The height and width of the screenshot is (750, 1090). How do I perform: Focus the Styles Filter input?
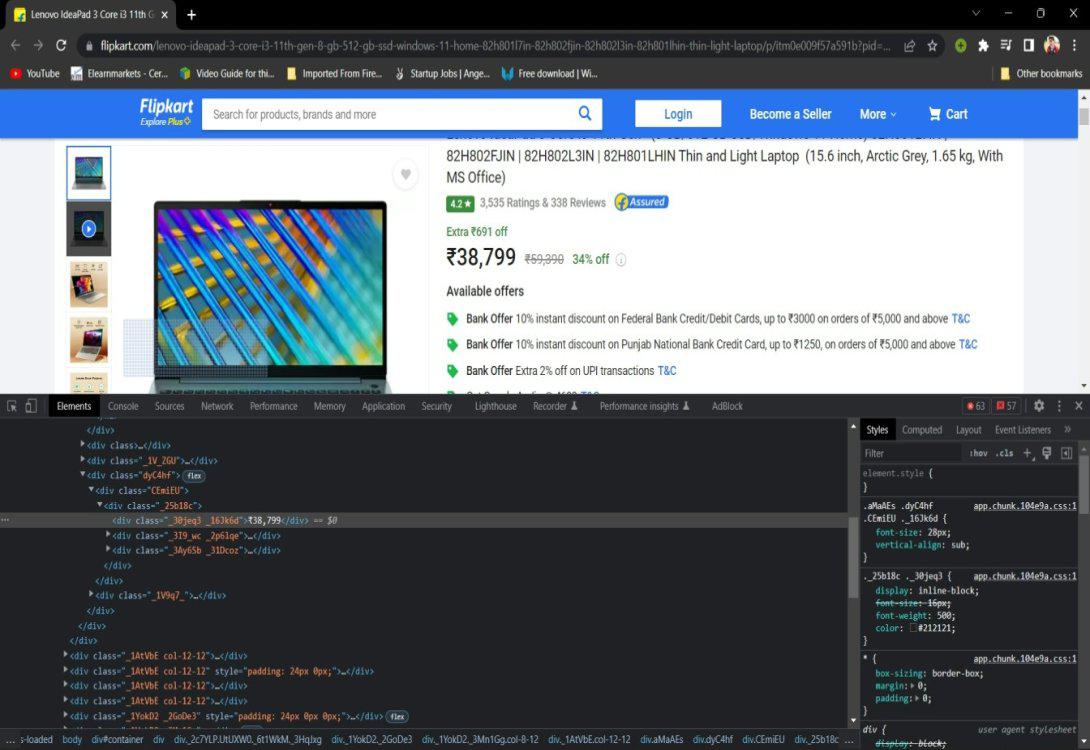pos(912,453)
